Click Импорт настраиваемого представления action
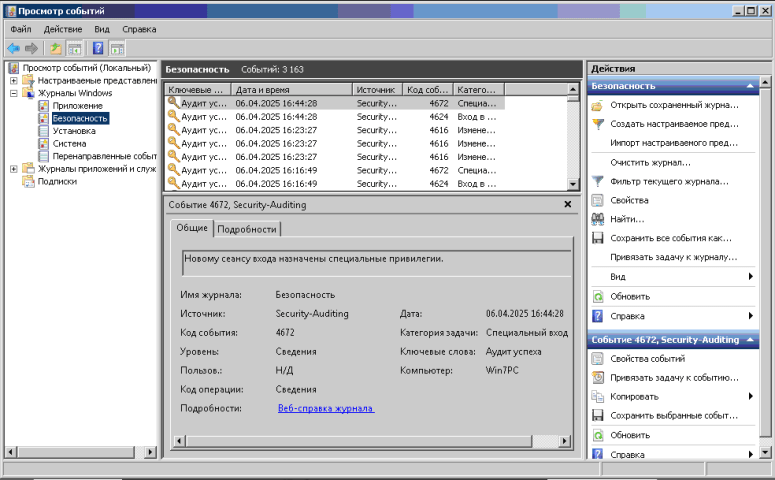Viewport: 775px width, 480px height. click(674, 143)
